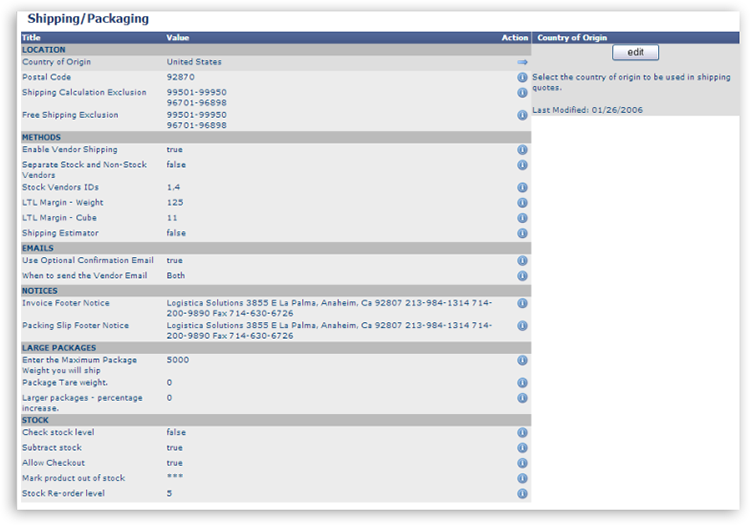Click the Subtract stock label

[52, 448]
